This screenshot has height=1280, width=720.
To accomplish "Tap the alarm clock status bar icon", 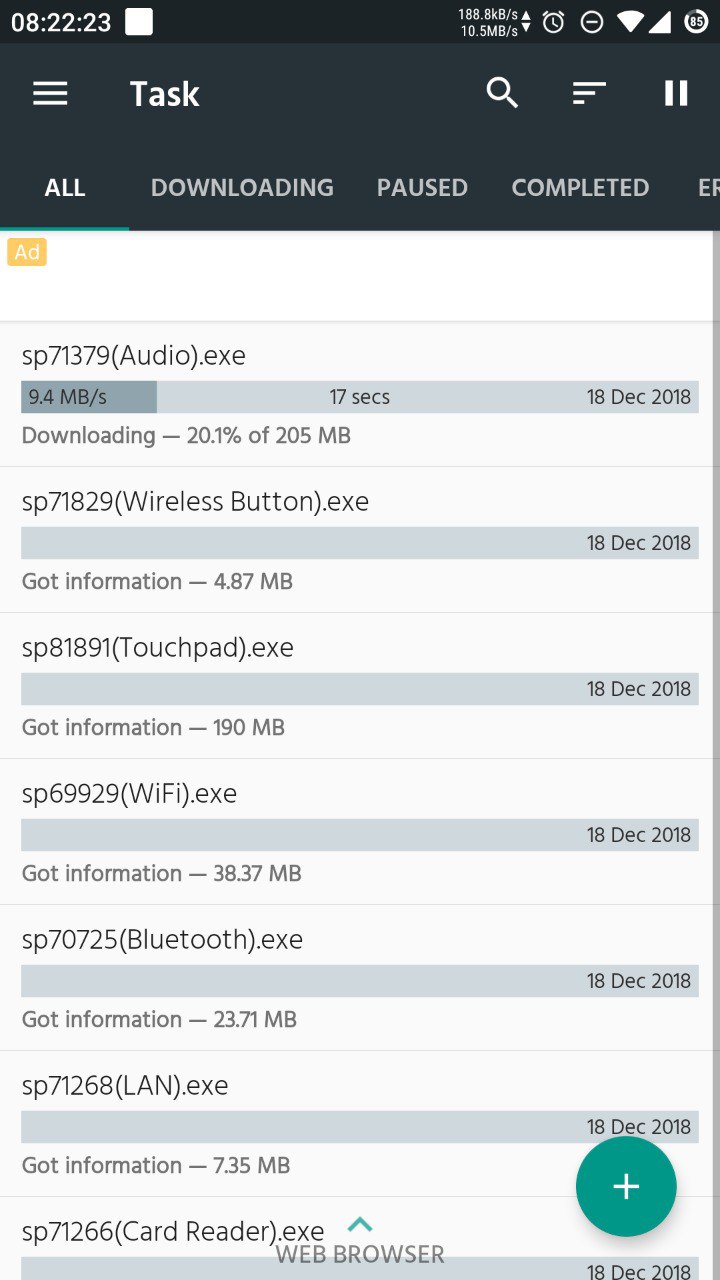I will (554, 22).
